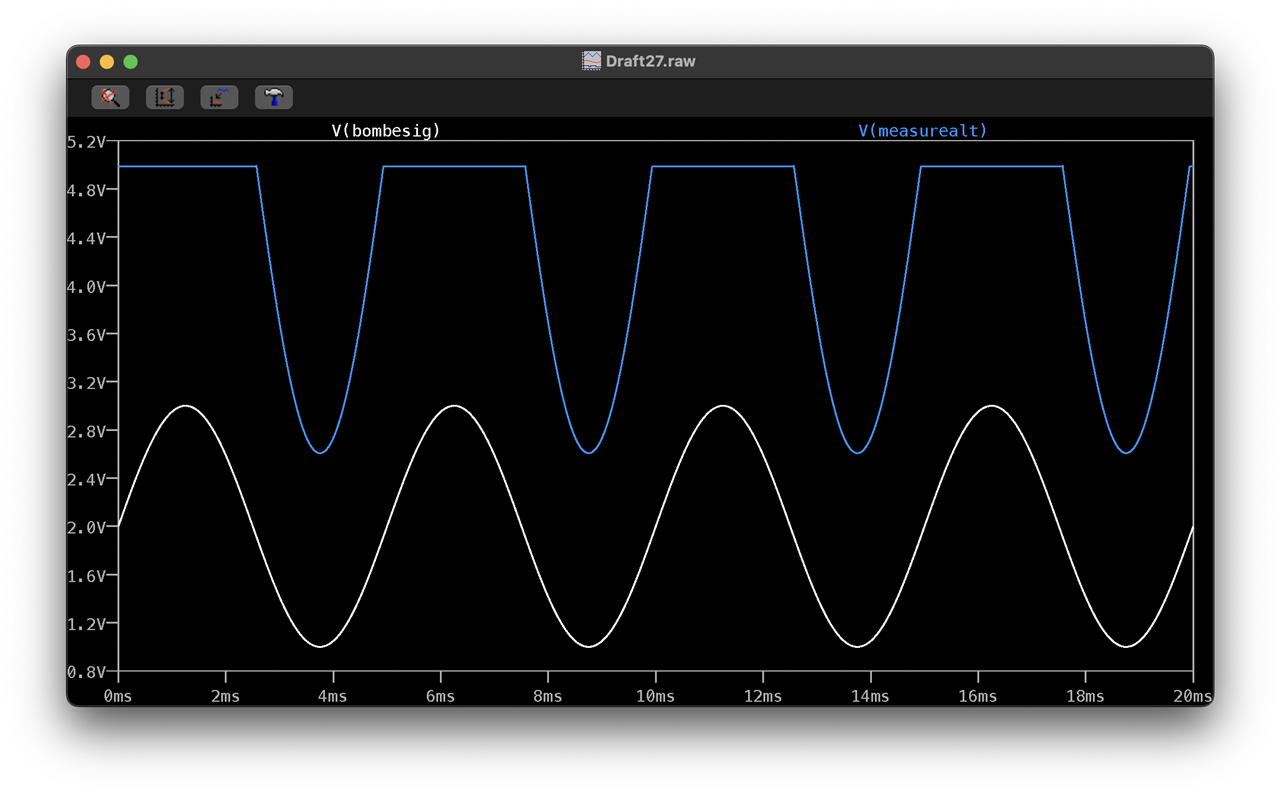Click the 20ms time axis label
Image resolution: width=1280 pixels, height=794 pixels.
(1192, 696)
